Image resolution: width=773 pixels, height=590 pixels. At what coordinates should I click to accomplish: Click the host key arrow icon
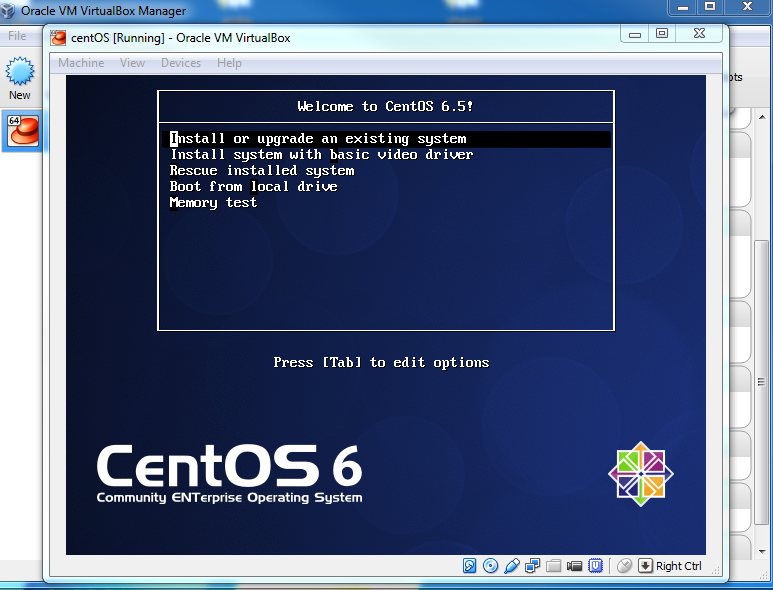[645, 565]
